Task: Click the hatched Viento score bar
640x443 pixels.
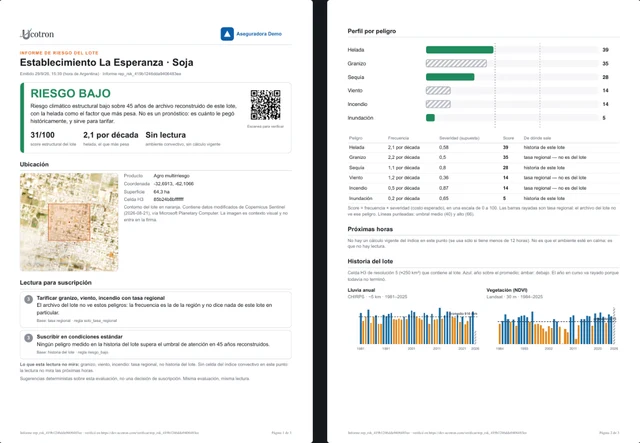Action: point(438,91)
